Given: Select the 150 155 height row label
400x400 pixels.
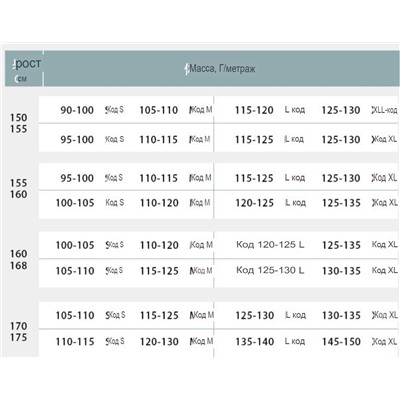Looking at the screenshot, I should point(18,123).
